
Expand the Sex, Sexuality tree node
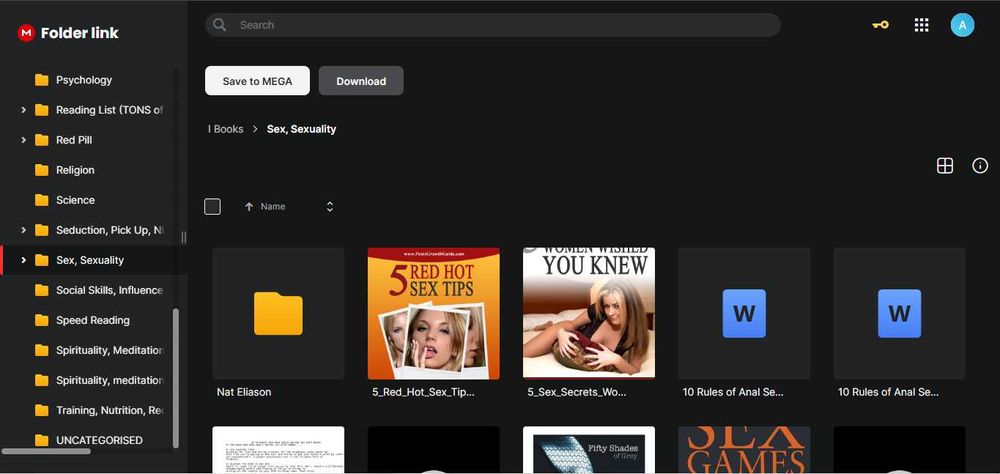point(23,260)
